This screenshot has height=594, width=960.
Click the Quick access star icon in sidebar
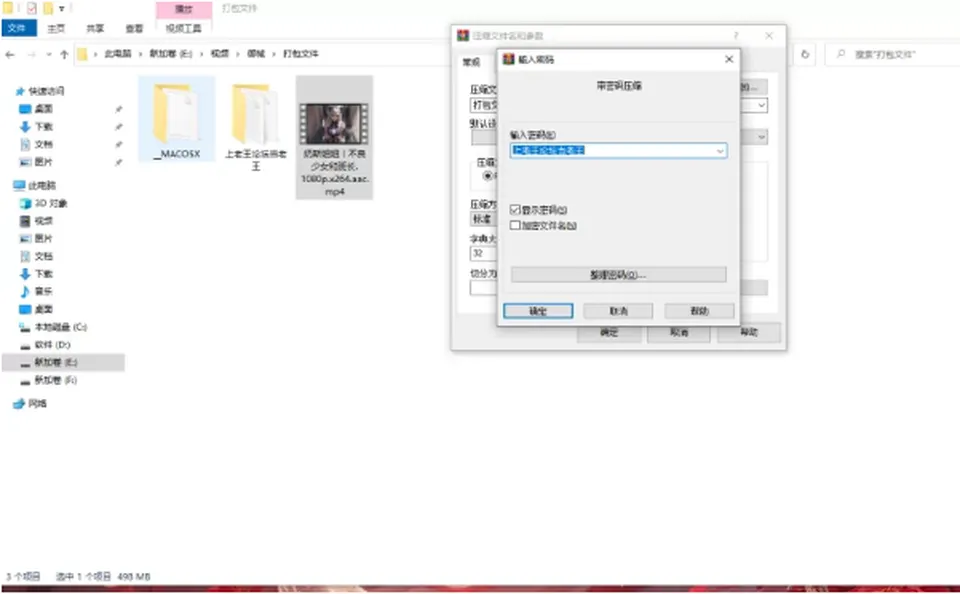pos(20,91)
